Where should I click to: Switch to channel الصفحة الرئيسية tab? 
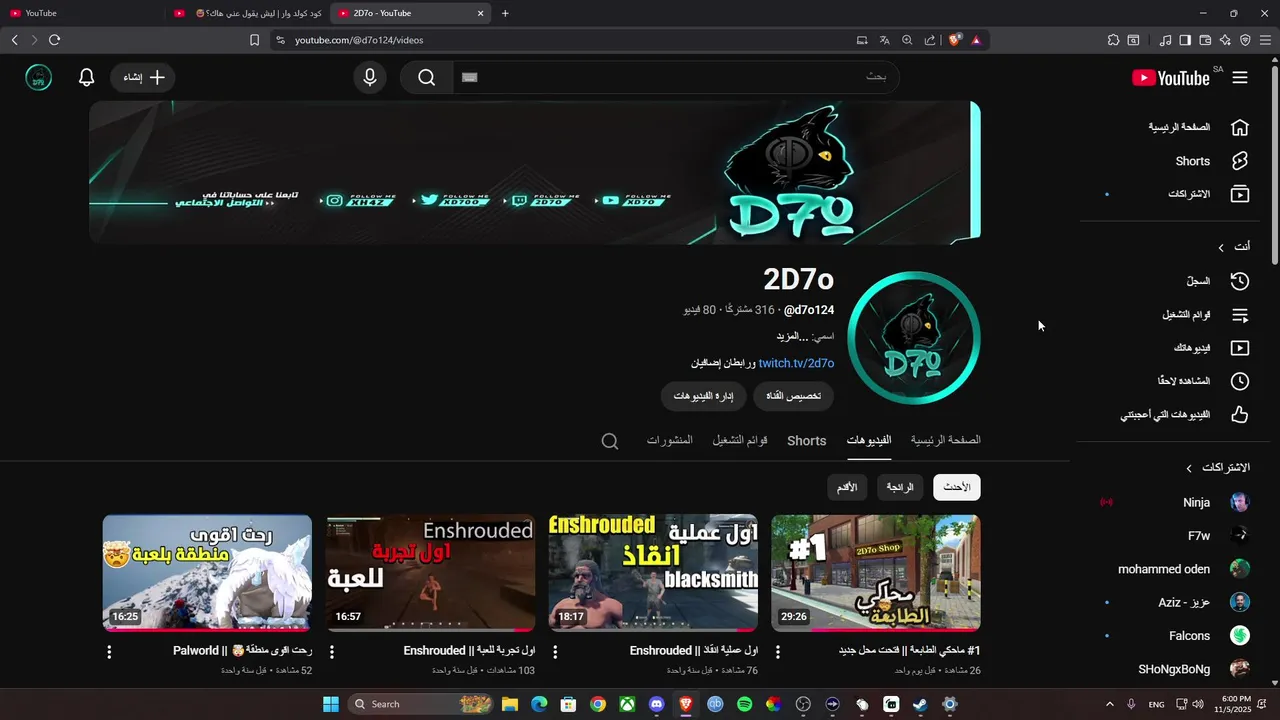945,440
